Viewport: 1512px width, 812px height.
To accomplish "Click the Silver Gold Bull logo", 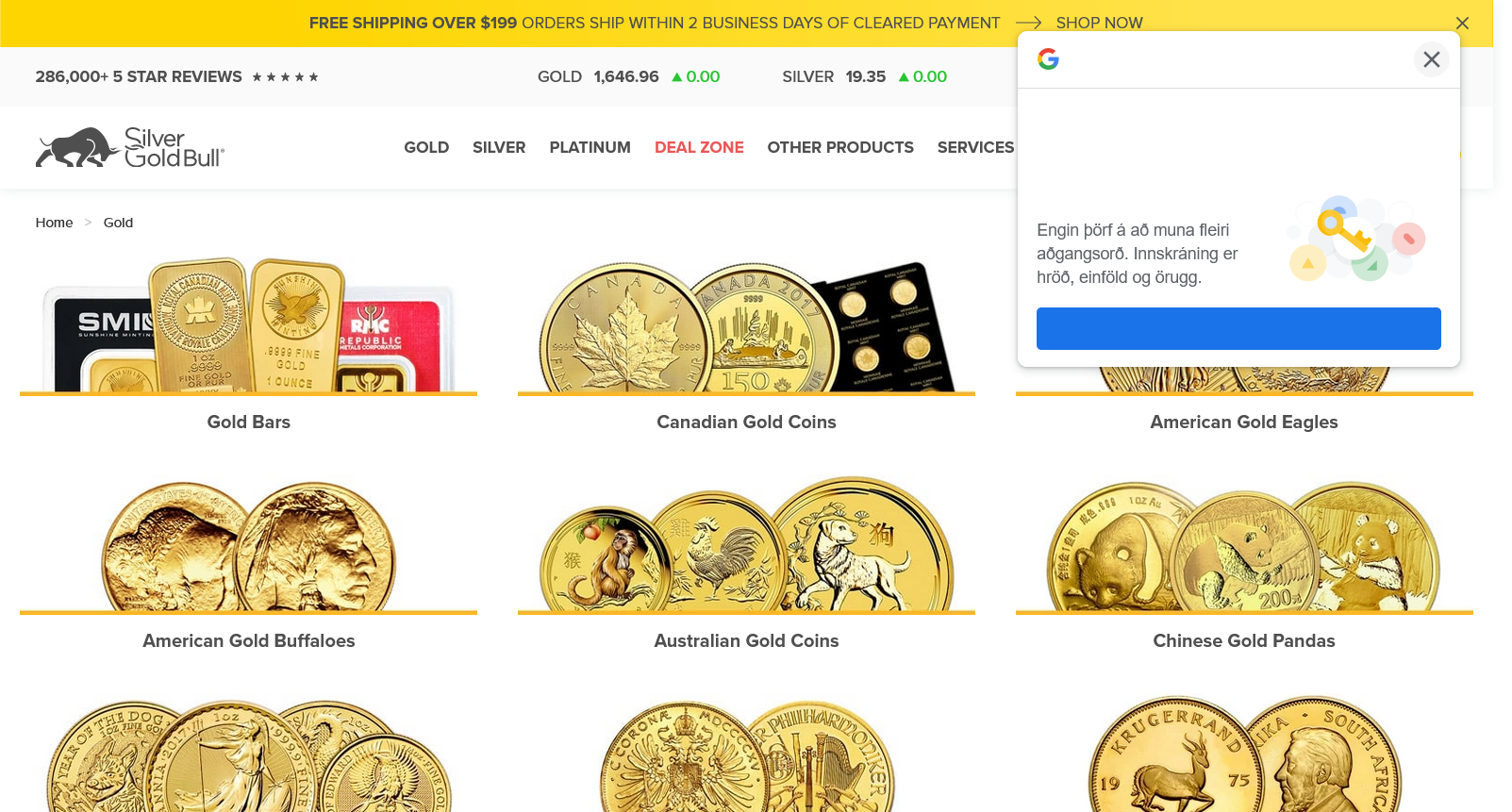I will 130,147.
